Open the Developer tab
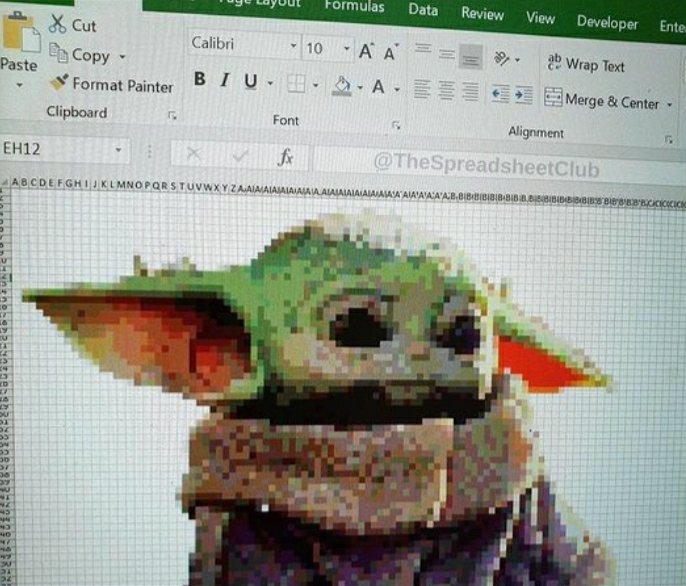Viewport: 686px width, 586px height. [x=607, y=22]
